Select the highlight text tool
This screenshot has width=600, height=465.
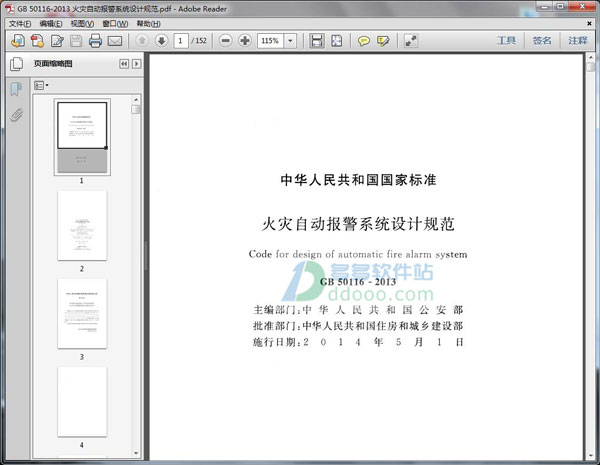pyautogui.click(x=383, y=41)
